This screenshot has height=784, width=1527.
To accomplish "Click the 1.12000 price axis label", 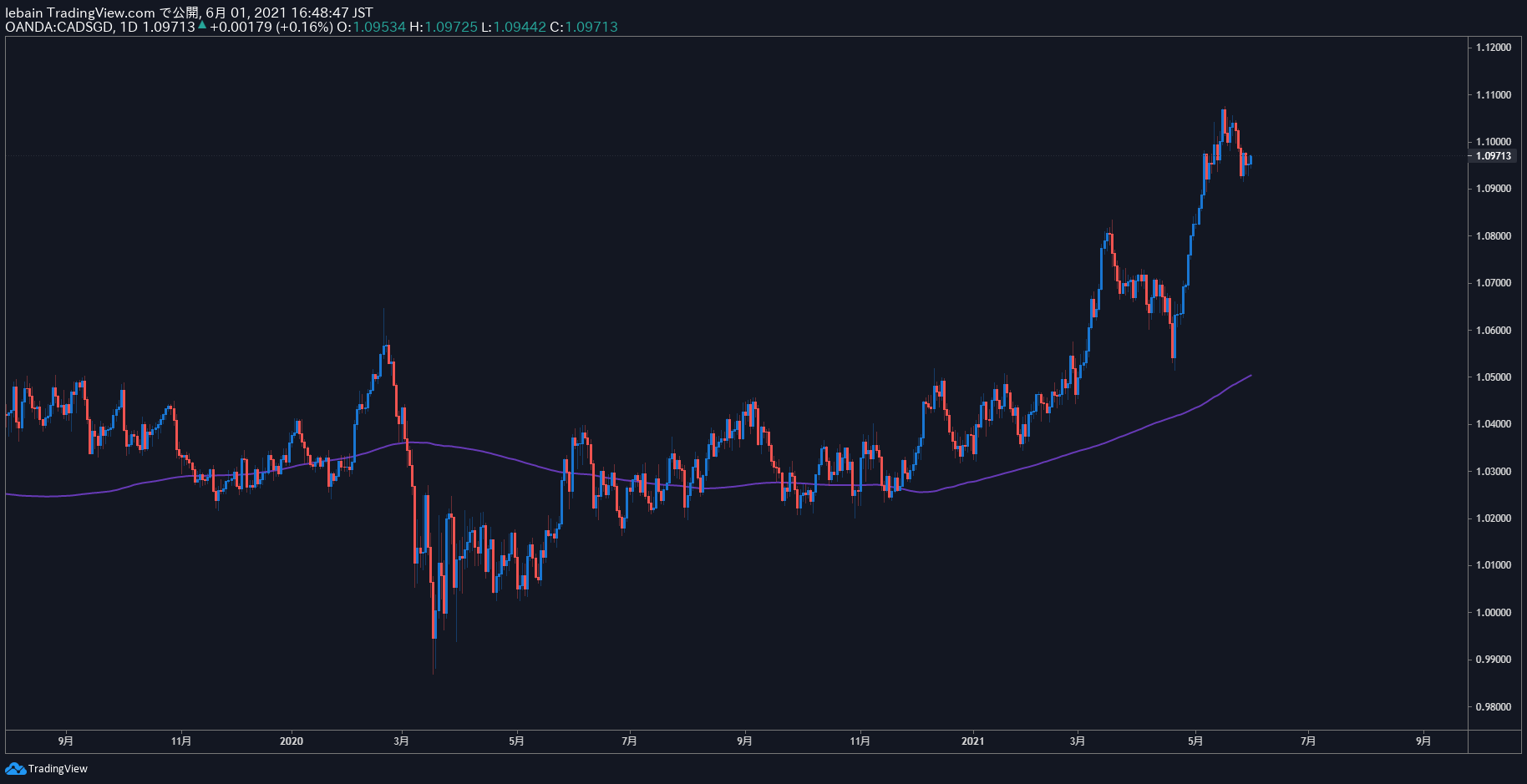I will point(1494,48).
